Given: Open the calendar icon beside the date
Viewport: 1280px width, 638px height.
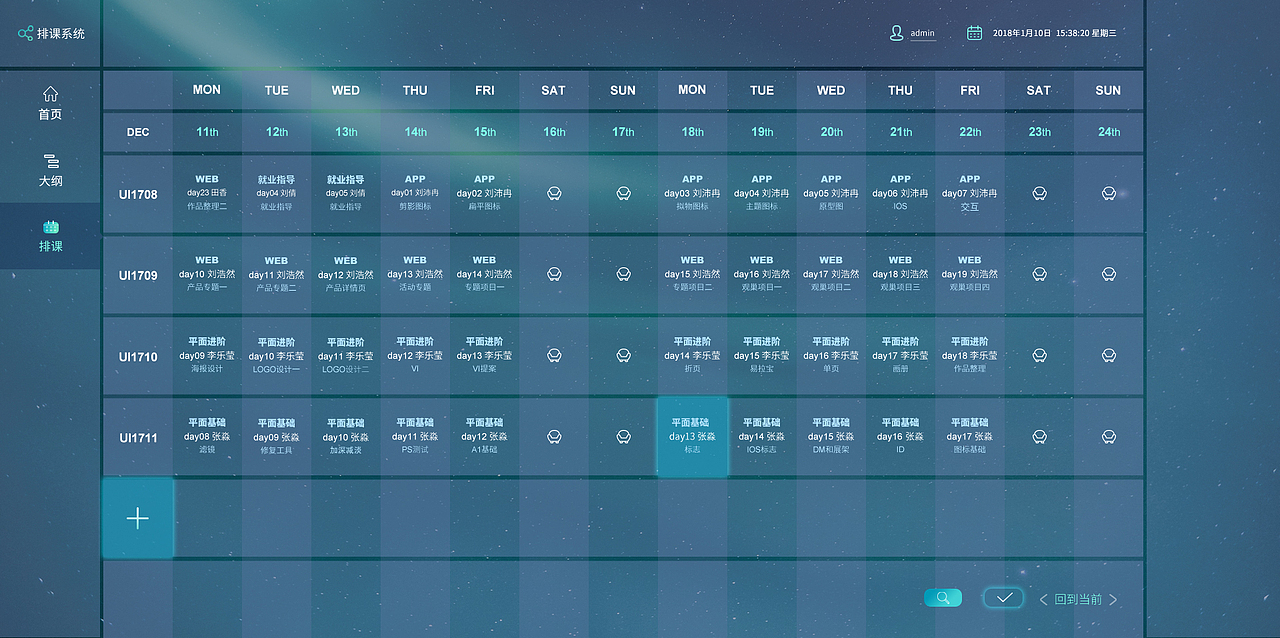Looking at the screenshot, I should (974, 33).
